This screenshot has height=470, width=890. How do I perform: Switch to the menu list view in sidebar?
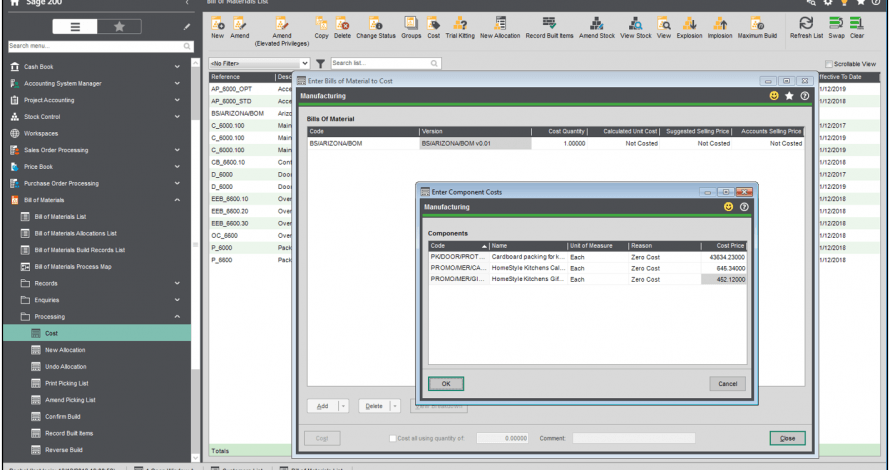point(75,27)
